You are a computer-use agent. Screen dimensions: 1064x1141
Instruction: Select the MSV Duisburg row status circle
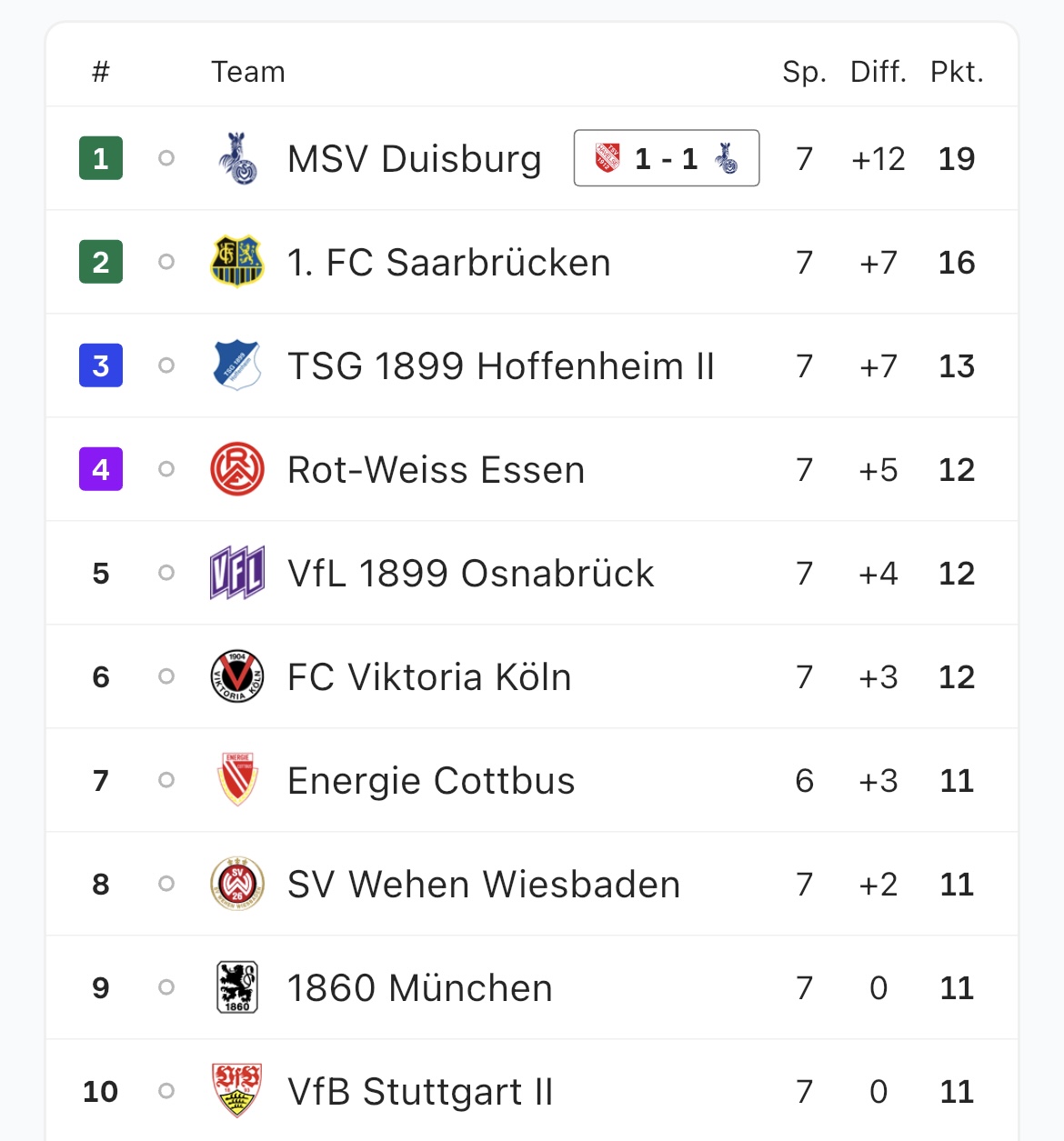[166, 158]
